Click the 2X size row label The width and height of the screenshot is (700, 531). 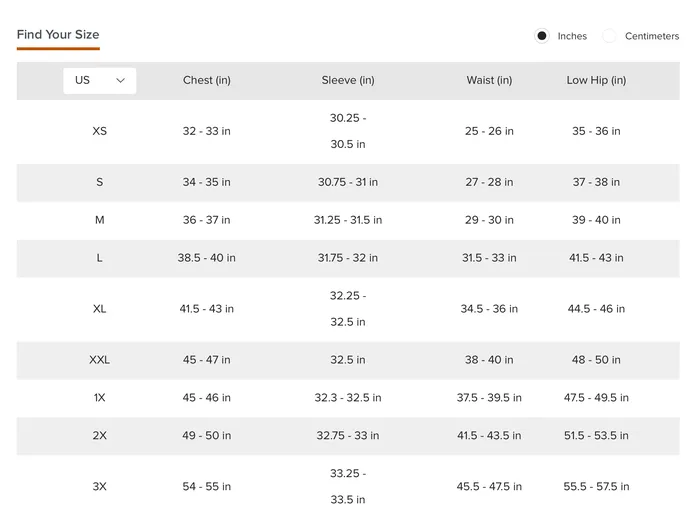point(100,435)
